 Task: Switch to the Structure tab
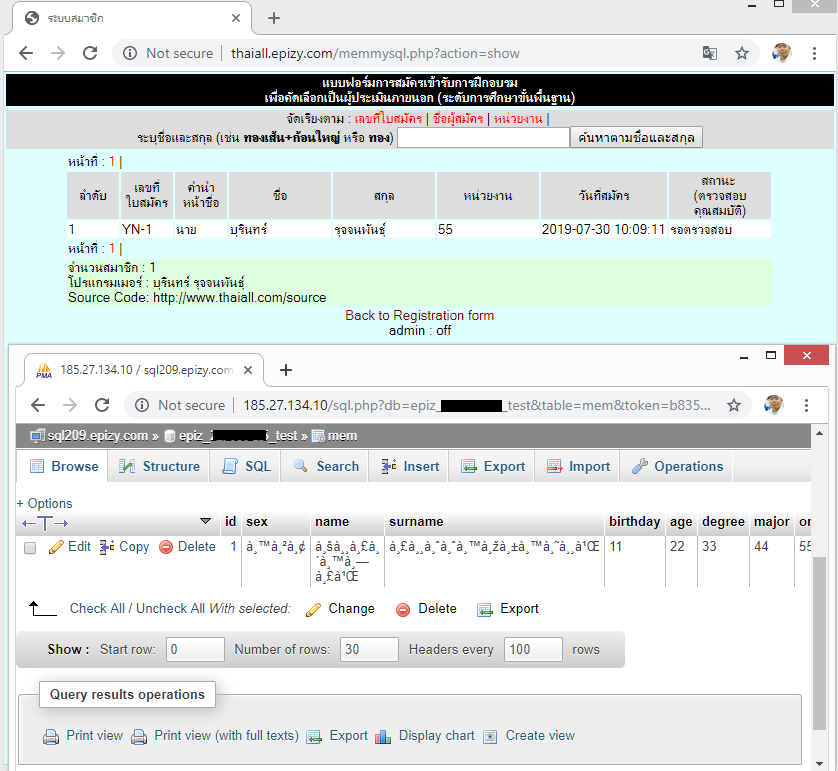[160, 466]
